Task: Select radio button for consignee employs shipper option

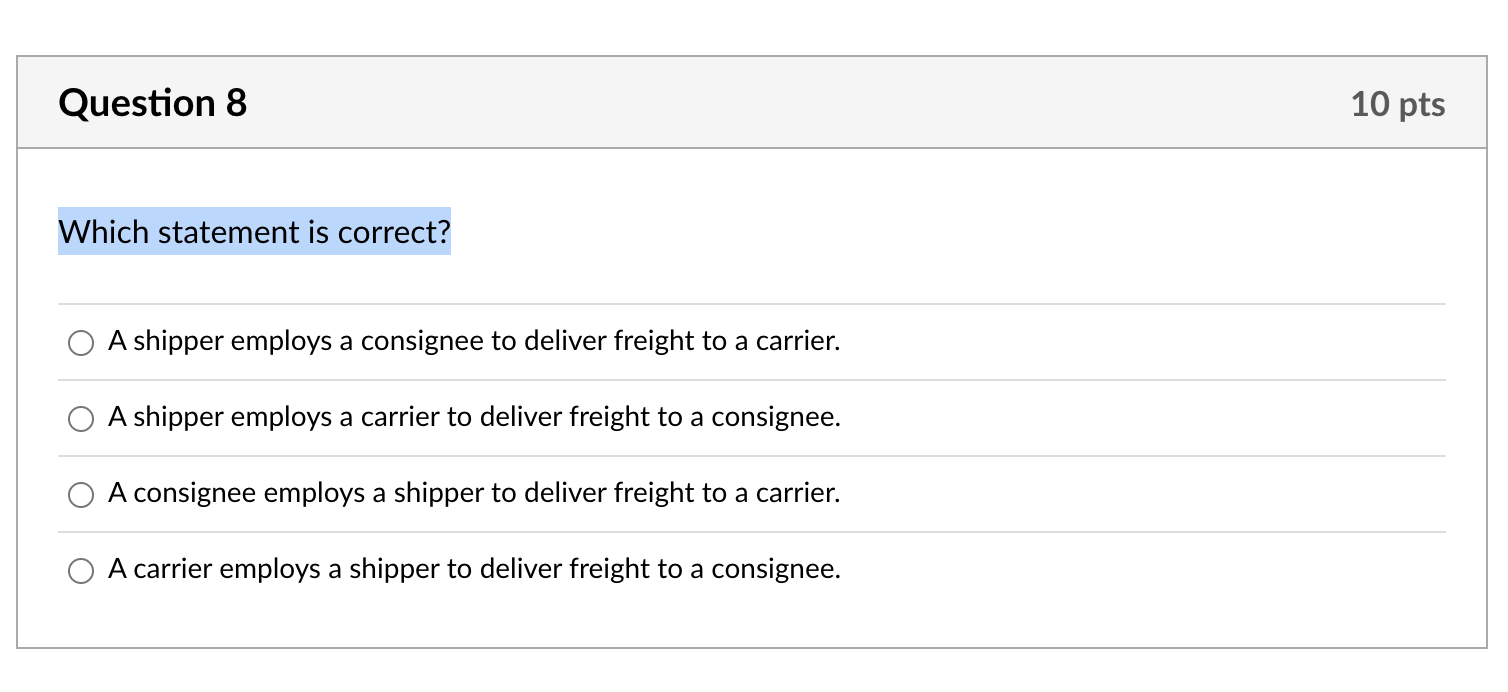Action: [x=81, y=494]
